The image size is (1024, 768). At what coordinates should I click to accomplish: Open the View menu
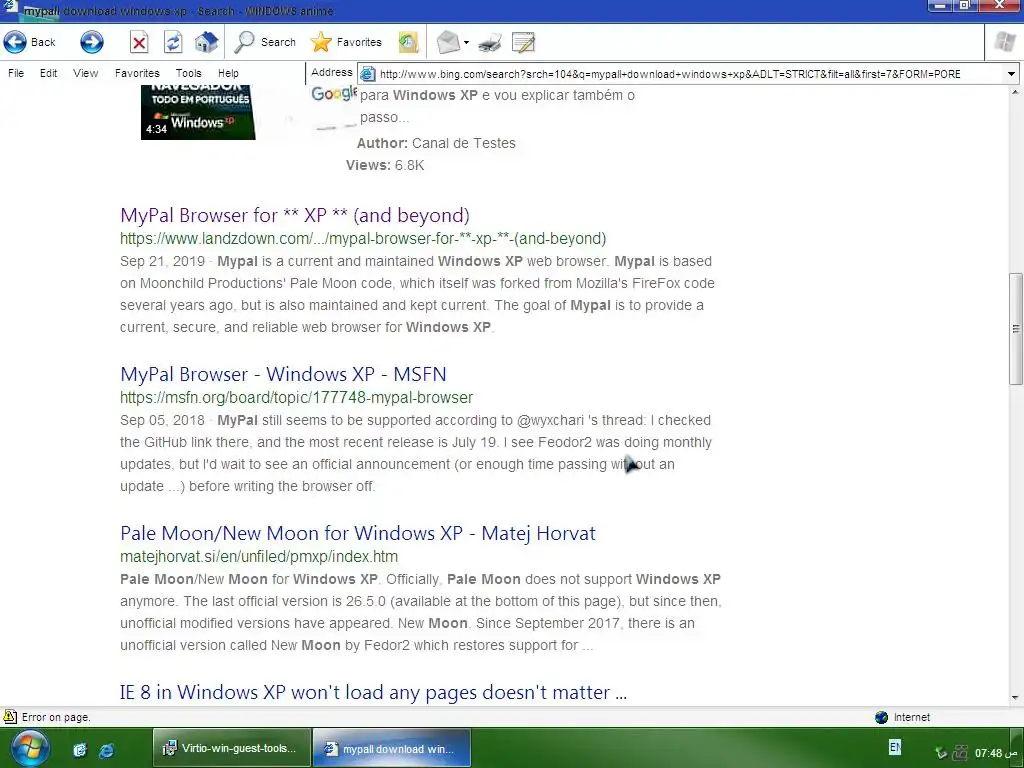[x=86, y=73]
